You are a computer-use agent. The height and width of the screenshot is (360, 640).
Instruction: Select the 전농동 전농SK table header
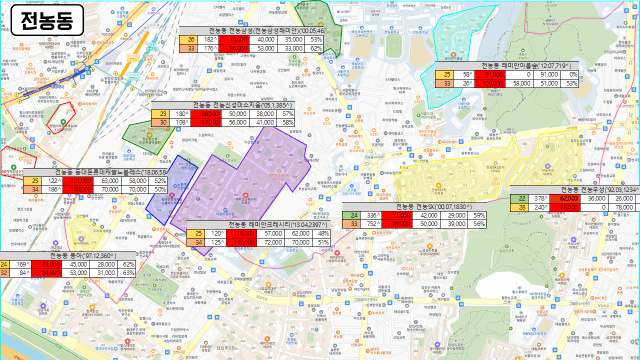(414, 207)
